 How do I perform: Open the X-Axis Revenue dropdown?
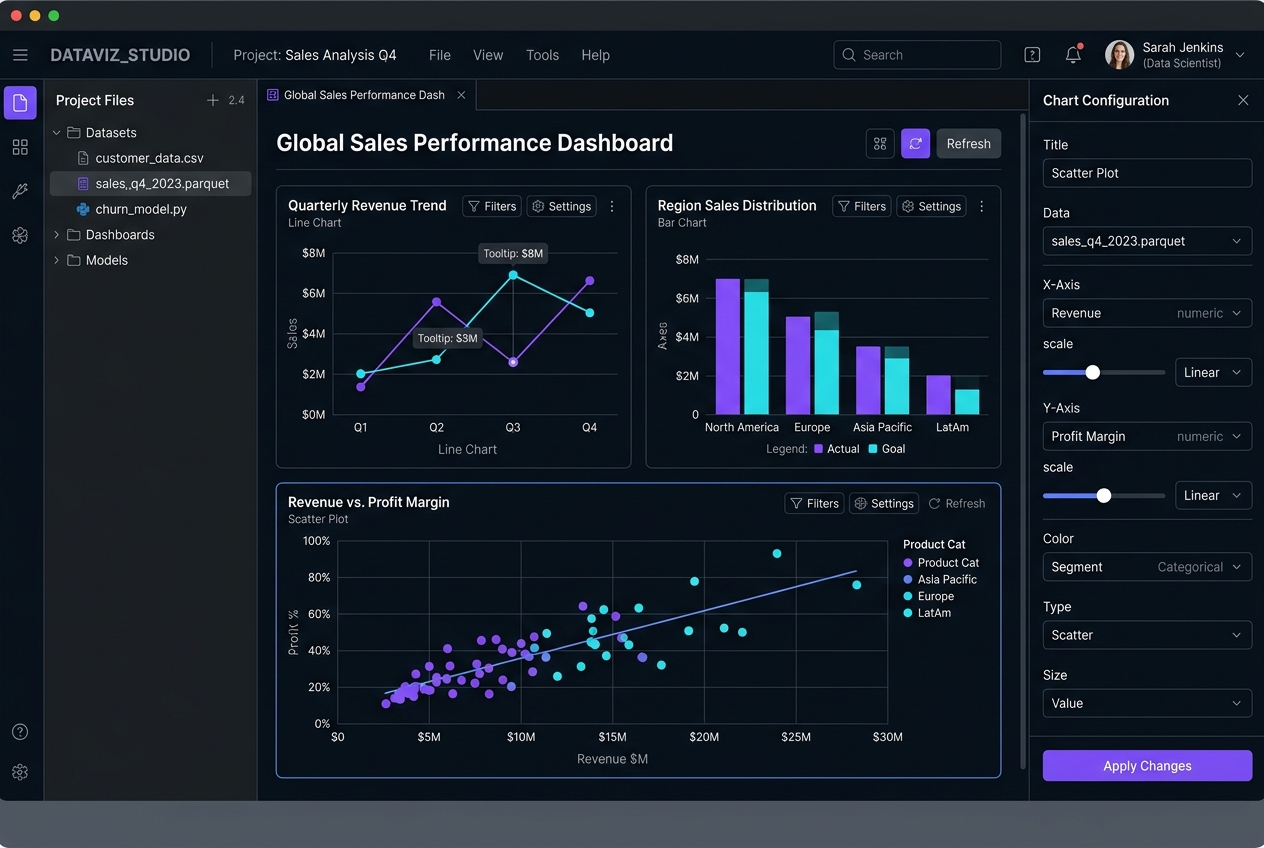coord(1147,313)
